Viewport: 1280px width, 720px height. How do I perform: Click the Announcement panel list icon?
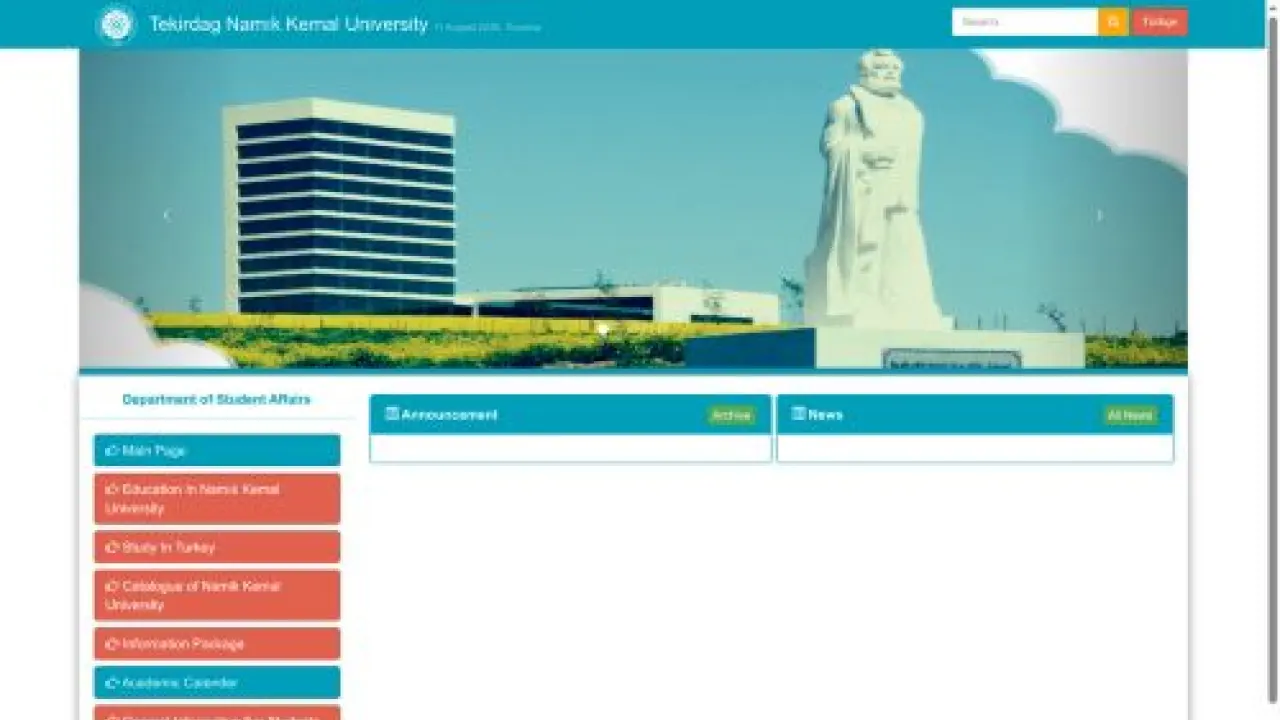[392, 413]
